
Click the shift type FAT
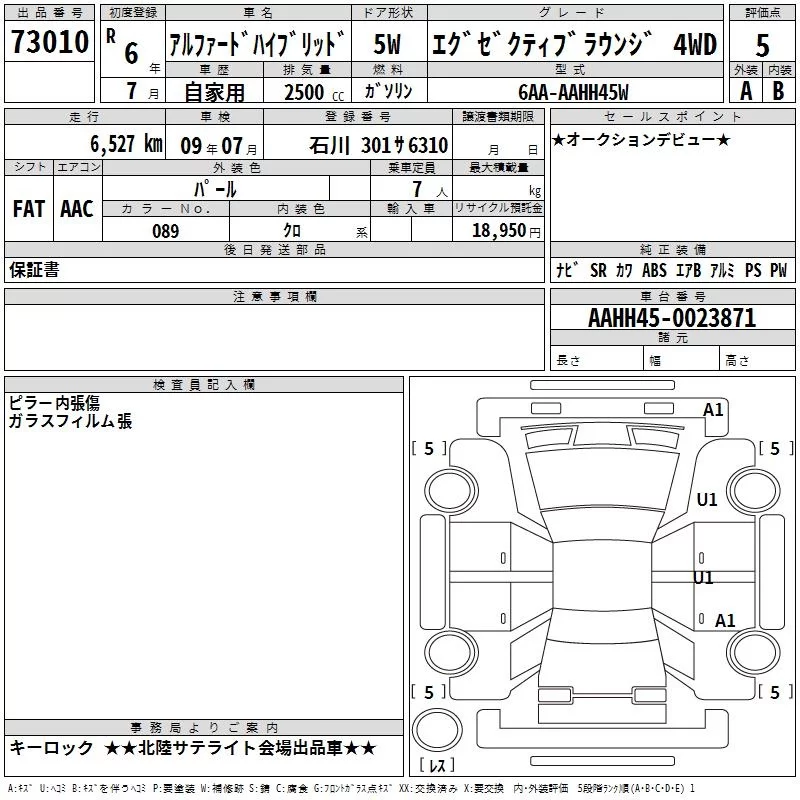click(x=29, y=209)
